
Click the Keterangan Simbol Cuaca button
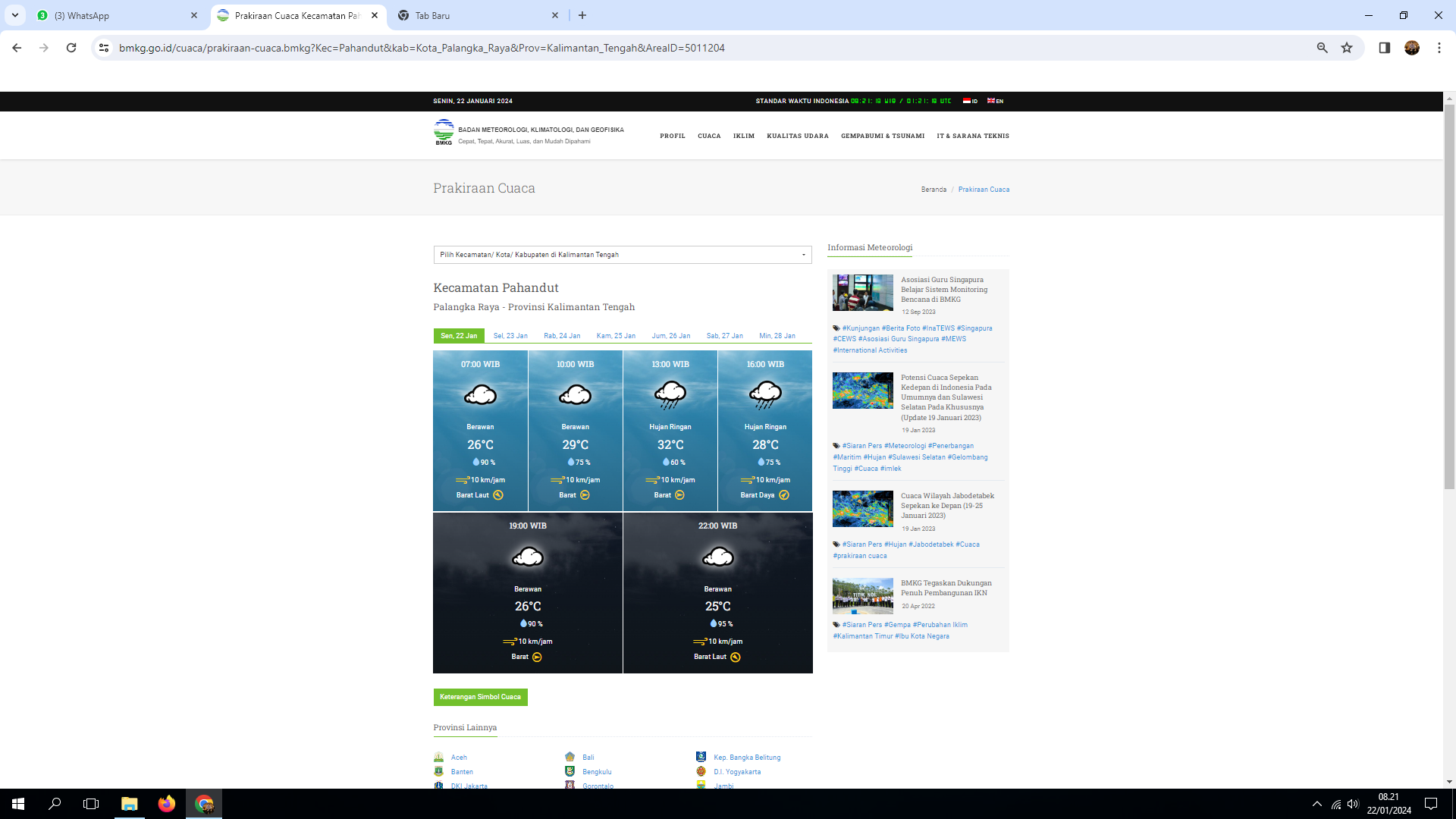[x=480, y=697]
